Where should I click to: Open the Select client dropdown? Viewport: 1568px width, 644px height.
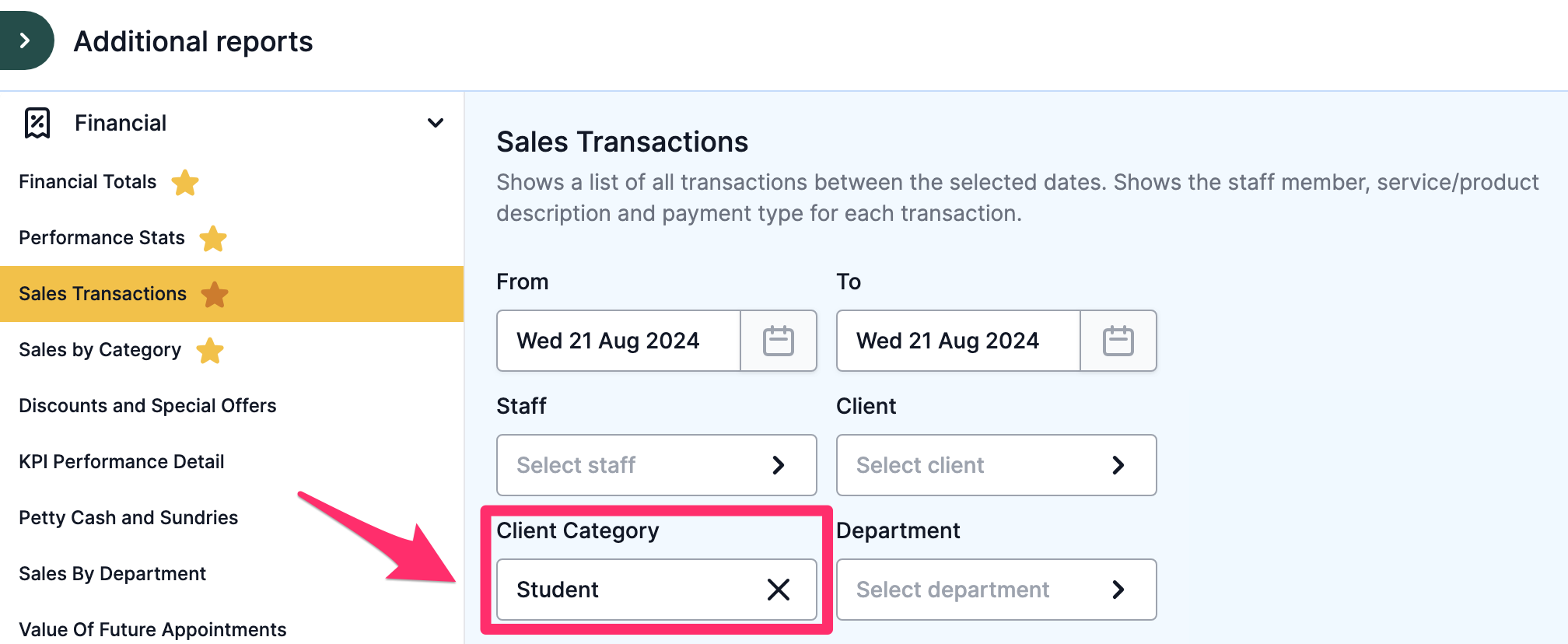(x=996, y=465)
